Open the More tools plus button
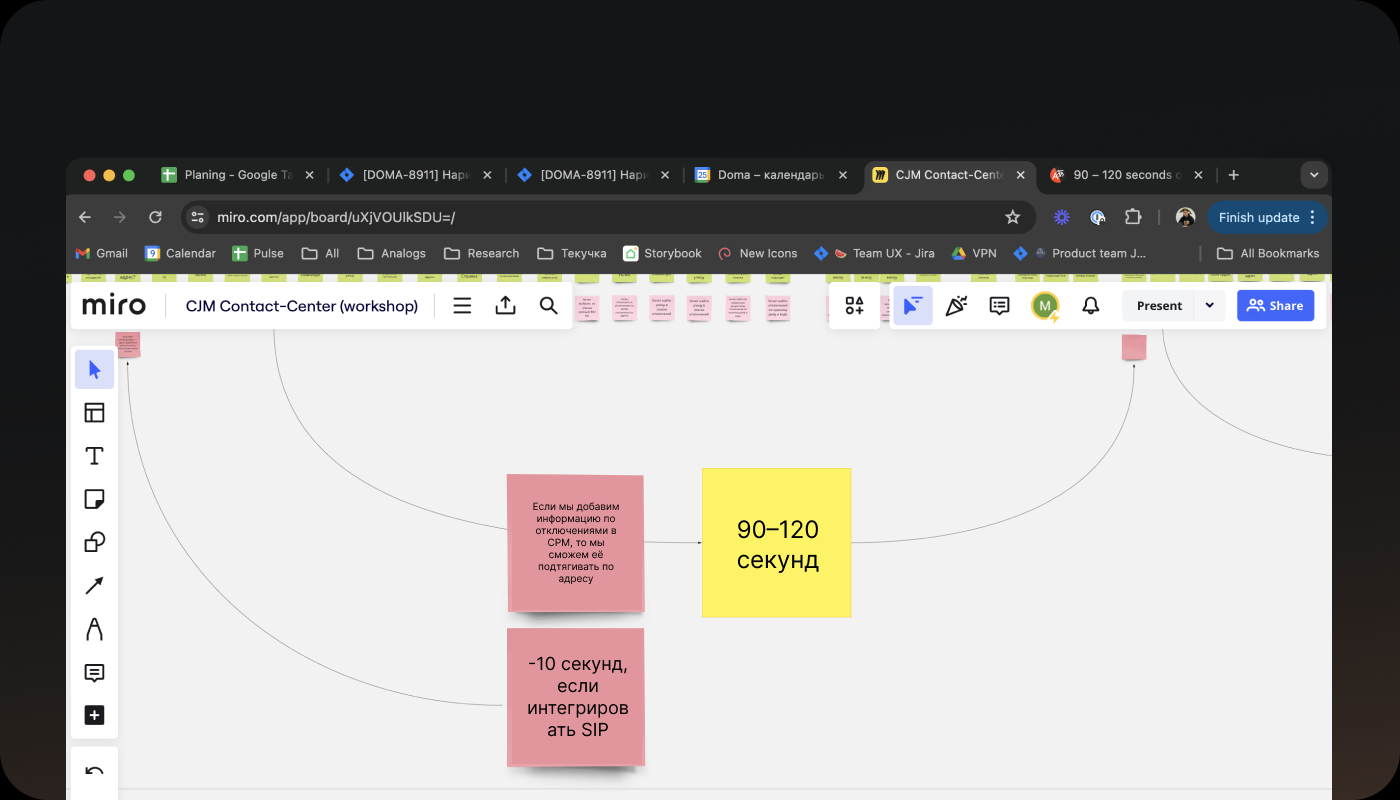Image resolution: width=1400 pixels, height=800 pixels. pyautogui.click(x=94, y=715)
